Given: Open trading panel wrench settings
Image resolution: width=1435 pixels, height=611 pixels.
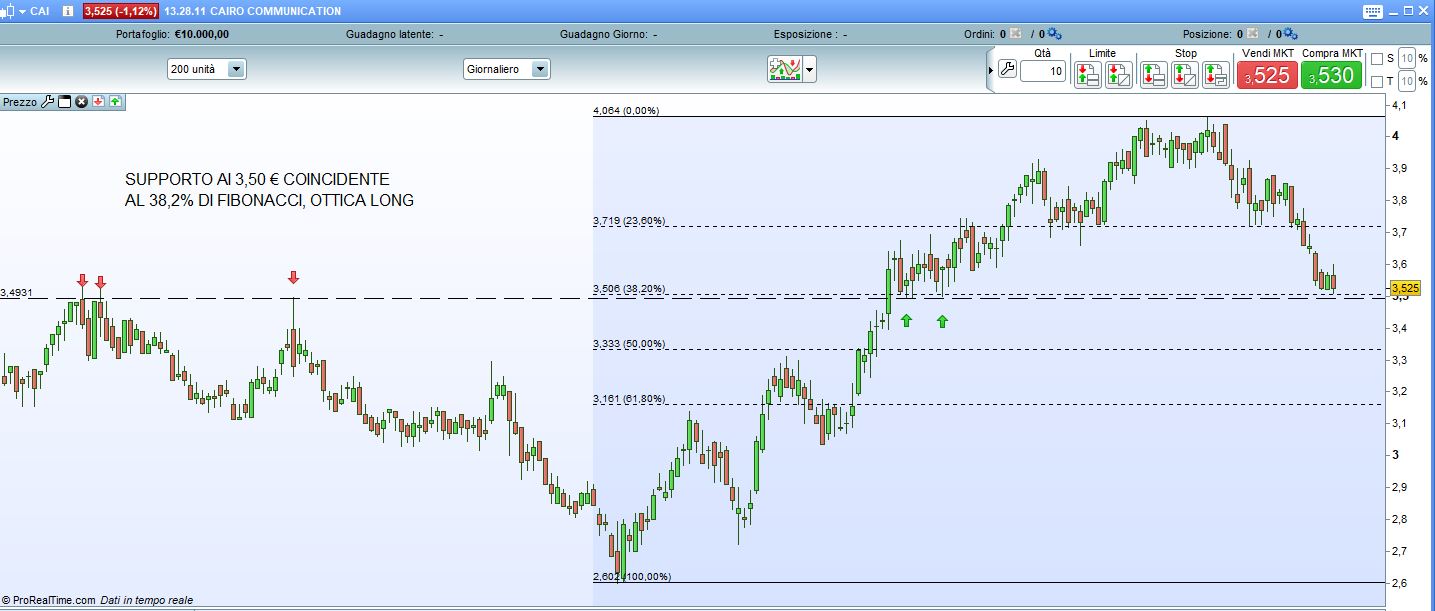Looking at the screenshot, I should pyautogui.click(x=1007, y=70).
